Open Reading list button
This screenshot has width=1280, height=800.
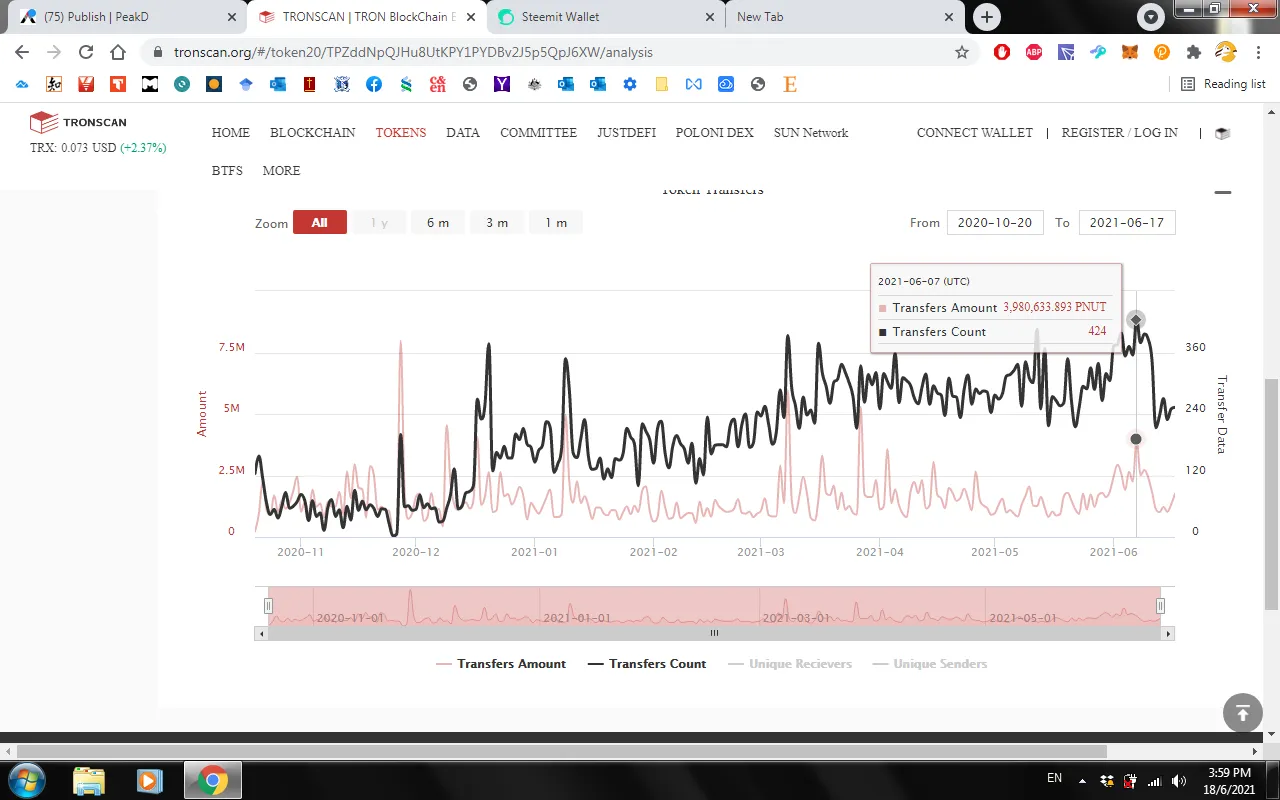(1224, 84)
